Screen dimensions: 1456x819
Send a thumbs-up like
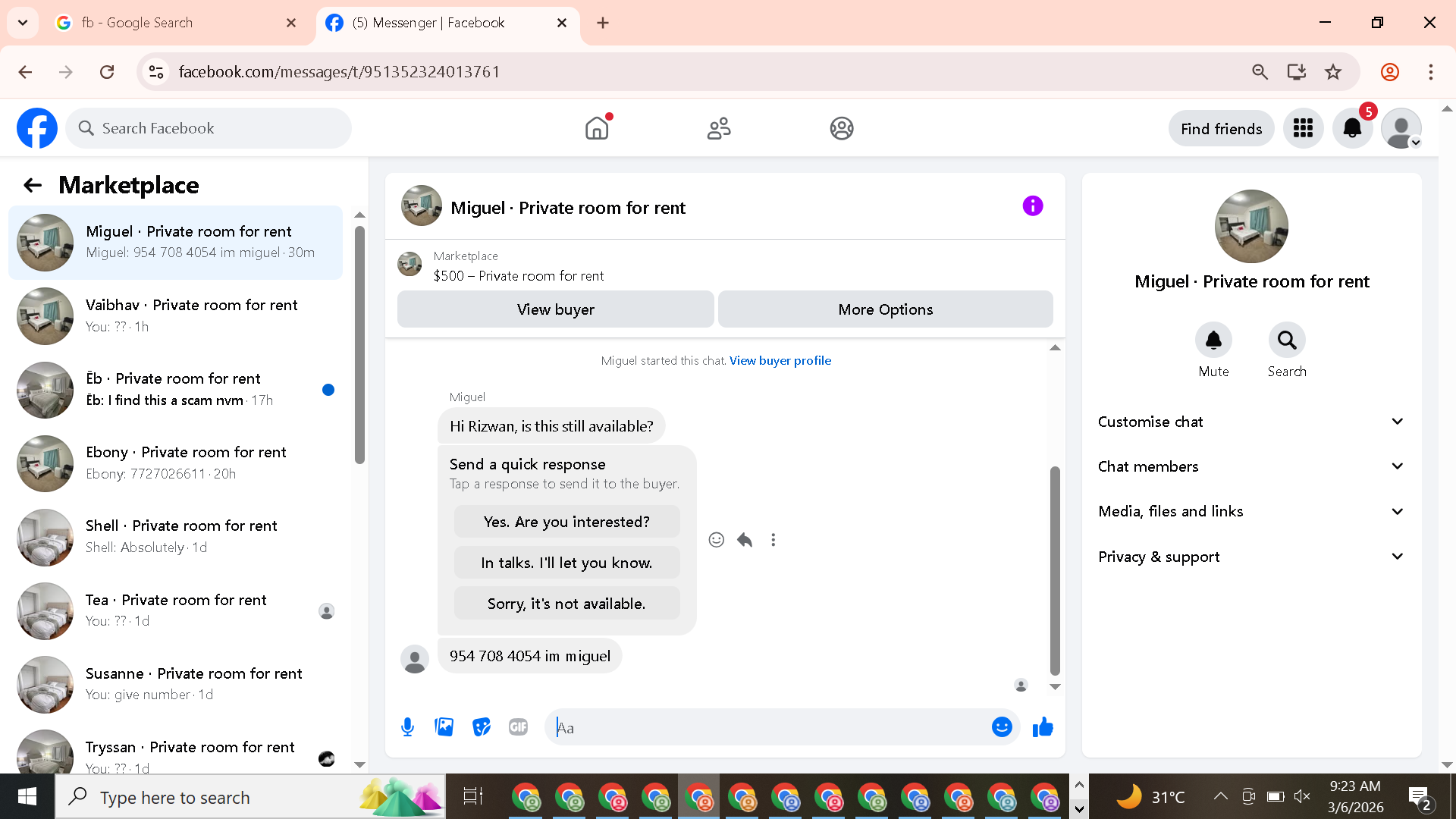click(x=1043, y=727)
